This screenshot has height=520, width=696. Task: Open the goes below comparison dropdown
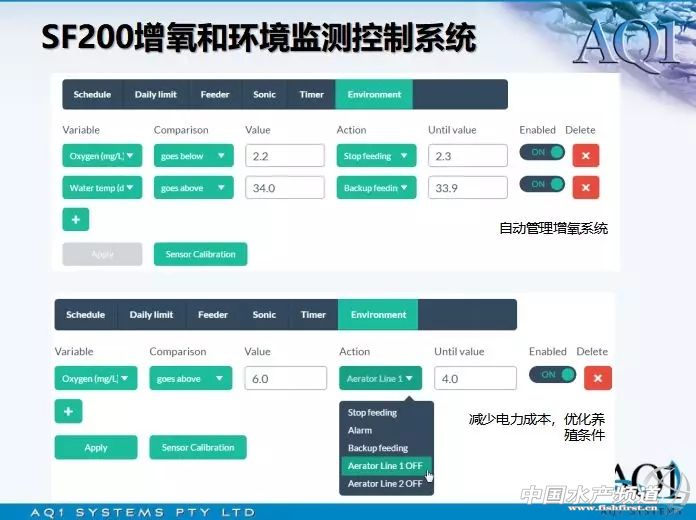(193, 156)
